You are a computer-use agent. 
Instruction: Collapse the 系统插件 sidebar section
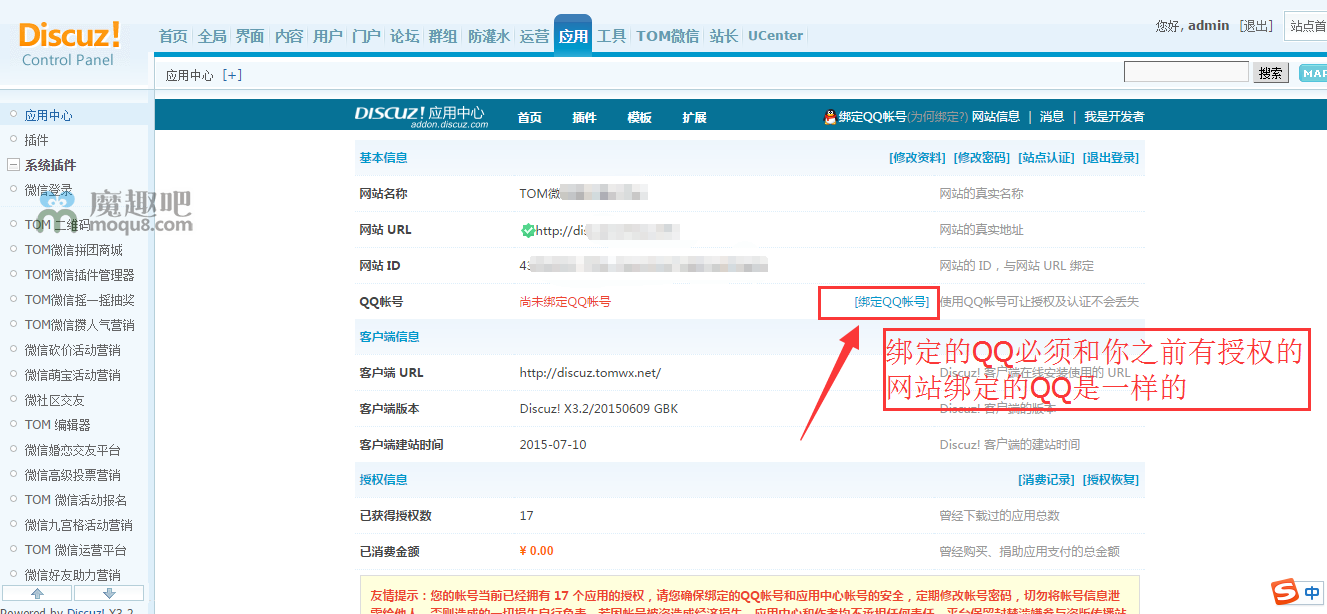click(x=14, y=165)
